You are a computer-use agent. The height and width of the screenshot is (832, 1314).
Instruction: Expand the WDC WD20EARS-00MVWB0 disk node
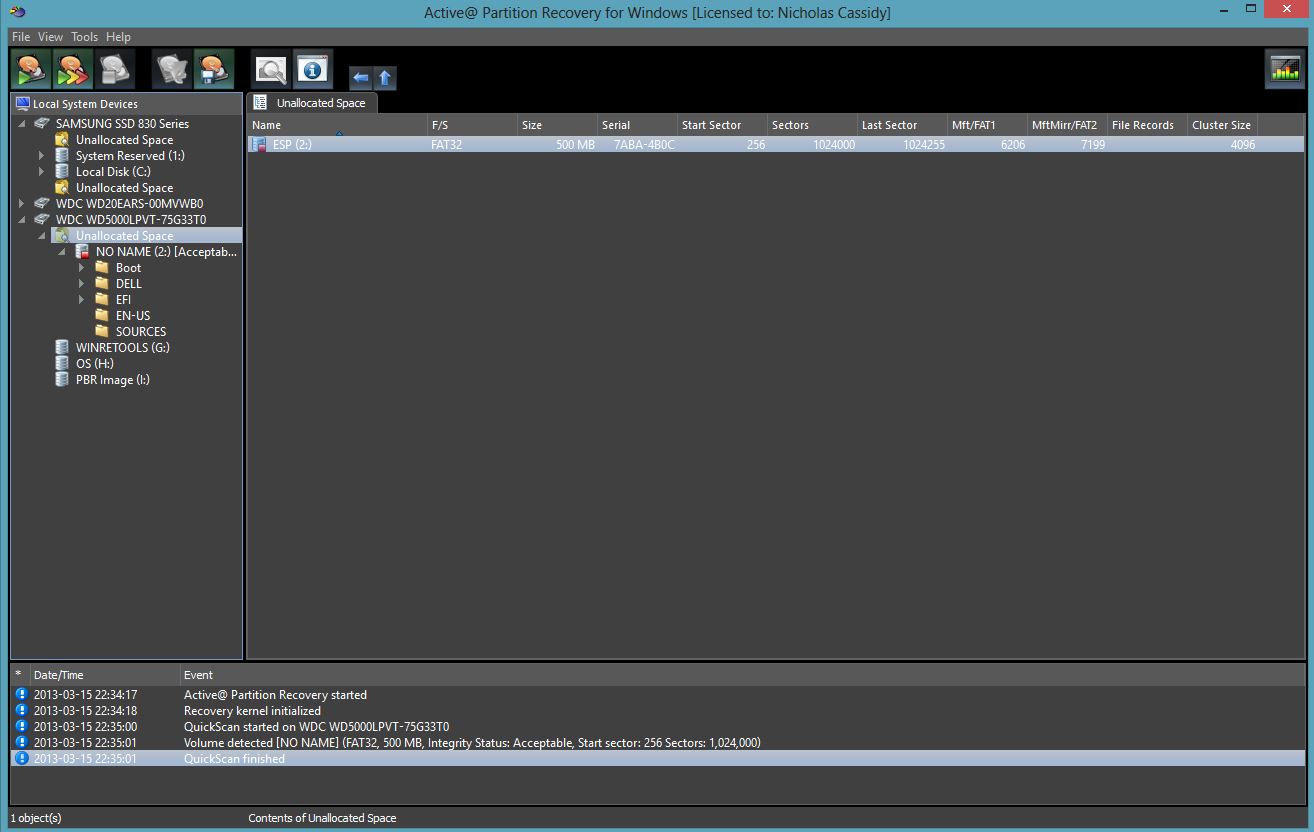[x=22, y=204]
